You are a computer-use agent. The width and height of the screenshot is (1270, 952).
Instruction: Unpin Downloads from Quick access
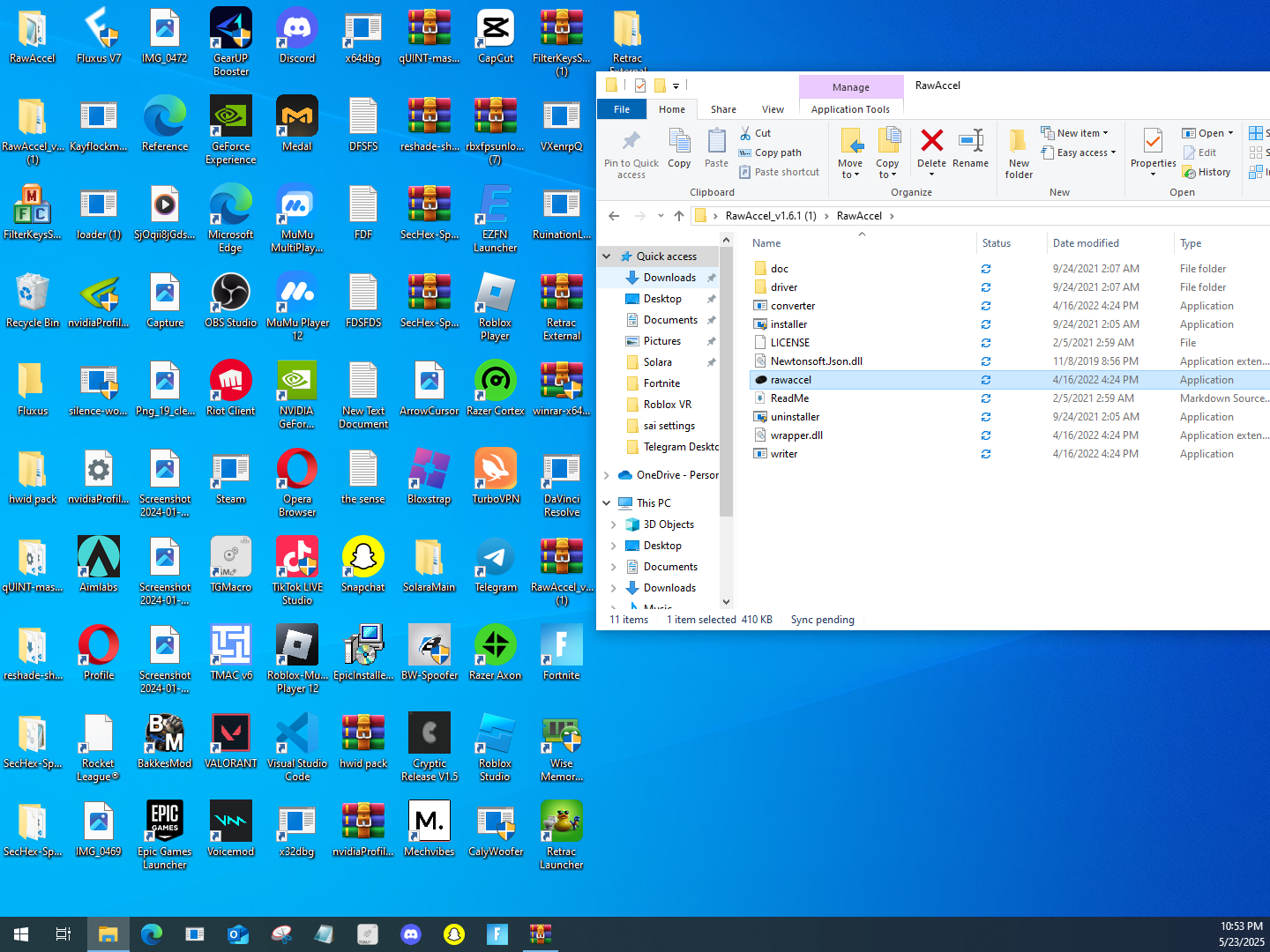711,278
